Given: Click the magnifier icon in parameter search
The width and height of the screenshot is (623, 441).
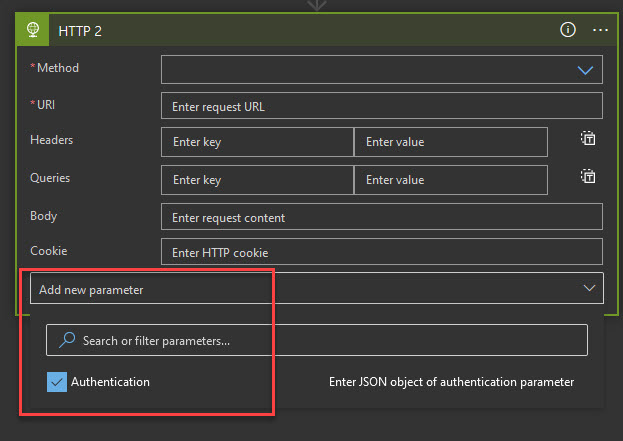Looking at the screenshot, I should click(67, 340).
